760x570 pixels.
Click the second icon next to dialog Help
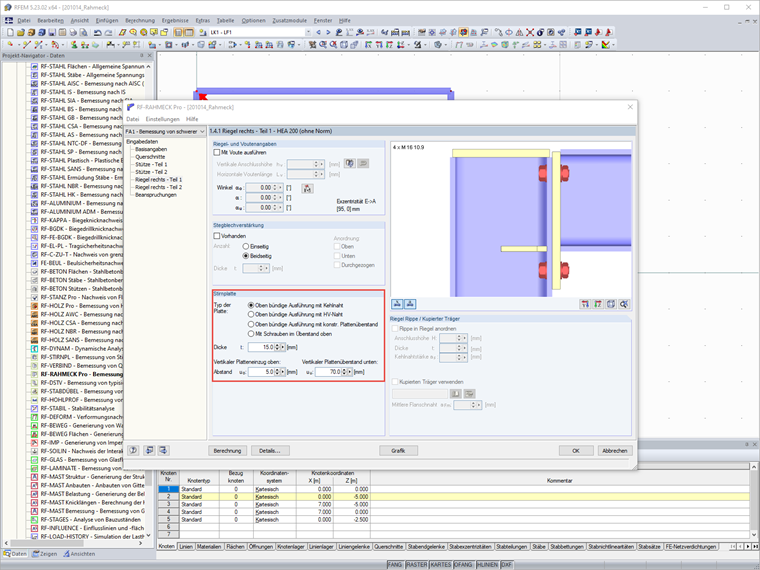click(x=149, y=450)
